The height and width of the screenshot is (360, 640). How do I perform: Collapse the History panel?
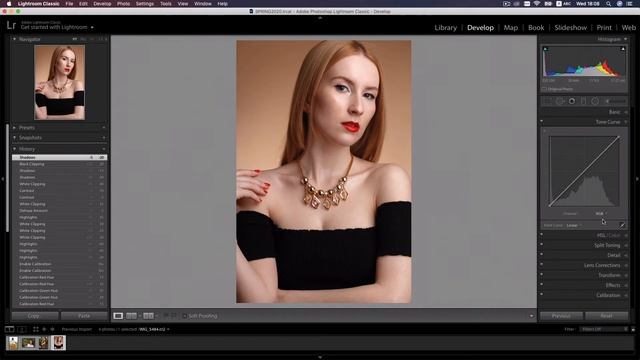(14, 149)
